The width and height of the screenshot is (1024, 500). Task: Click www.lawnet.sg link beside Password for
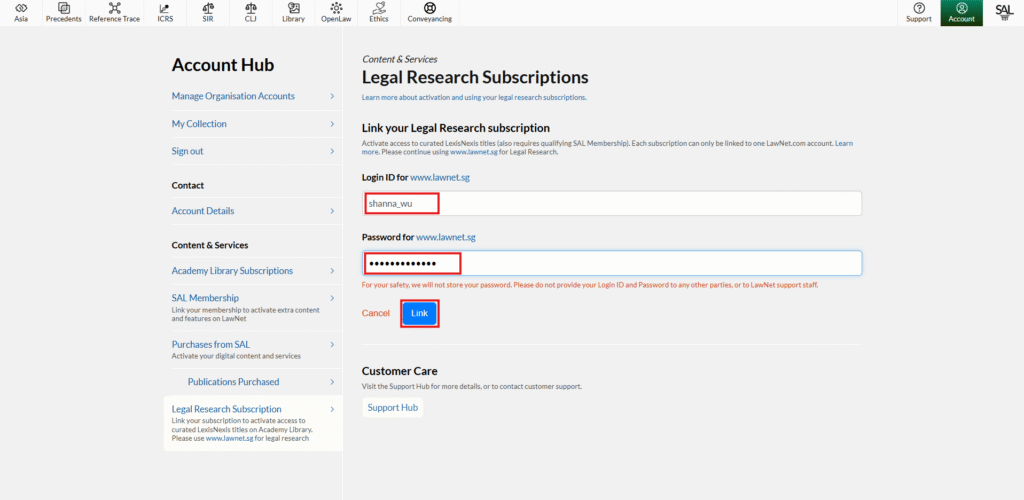(x=445, y=238)
